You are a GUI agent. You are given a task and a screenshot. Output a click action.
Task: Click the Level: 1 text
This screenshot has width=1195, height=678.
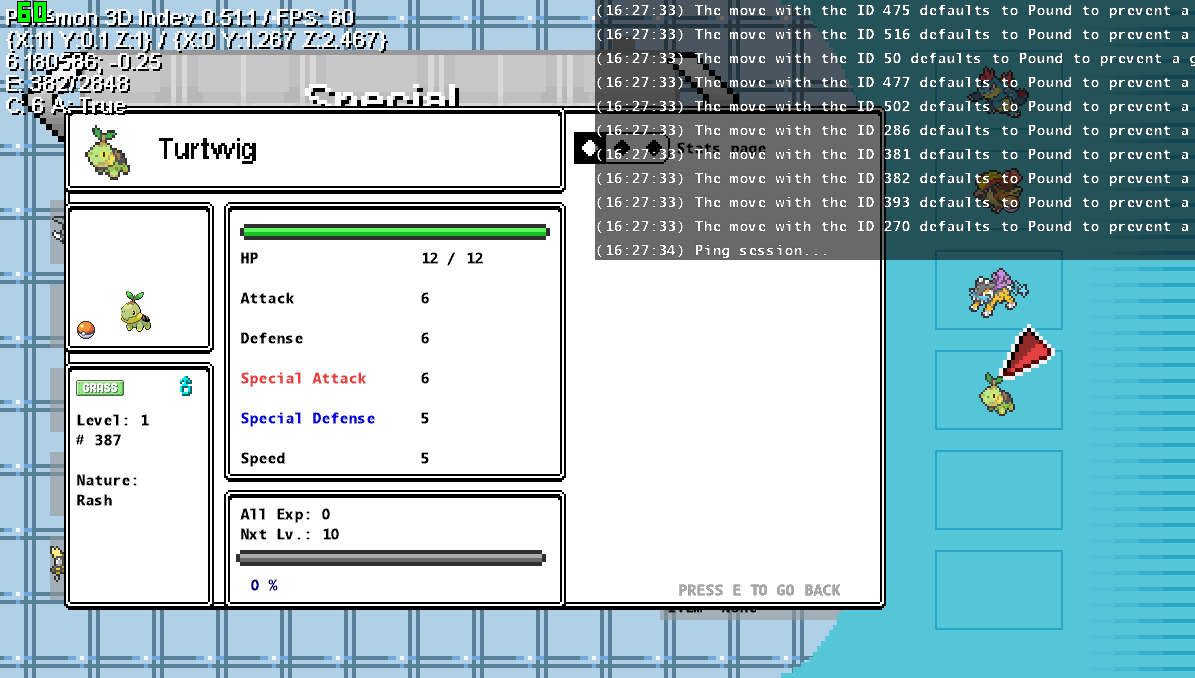pos(113,421)
